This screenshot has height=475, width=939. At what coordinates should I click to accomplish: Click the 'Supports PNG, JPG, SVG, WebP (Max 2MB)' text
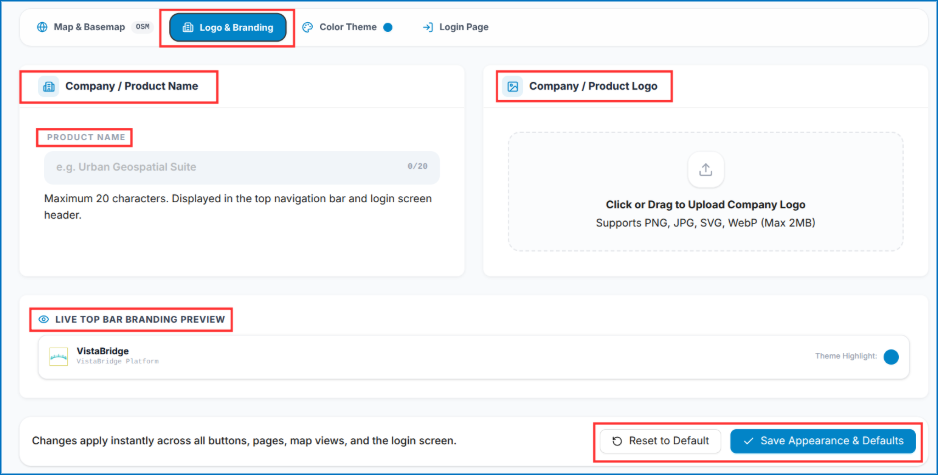[705, 223]
